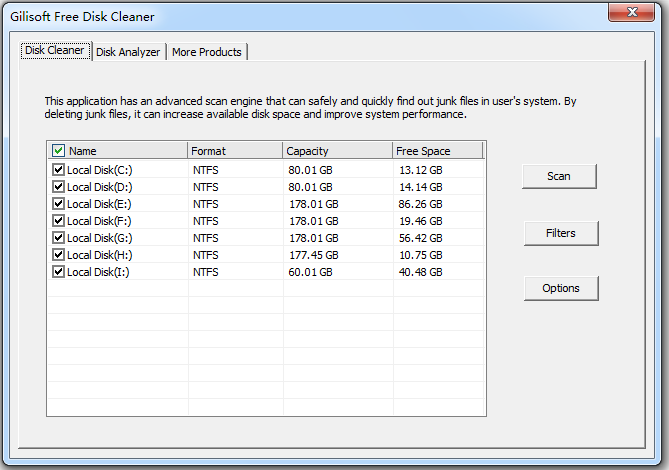
Task: Switch to the Disk Analyzer tab
Action: pyautogui.click(x=128, y=52)
